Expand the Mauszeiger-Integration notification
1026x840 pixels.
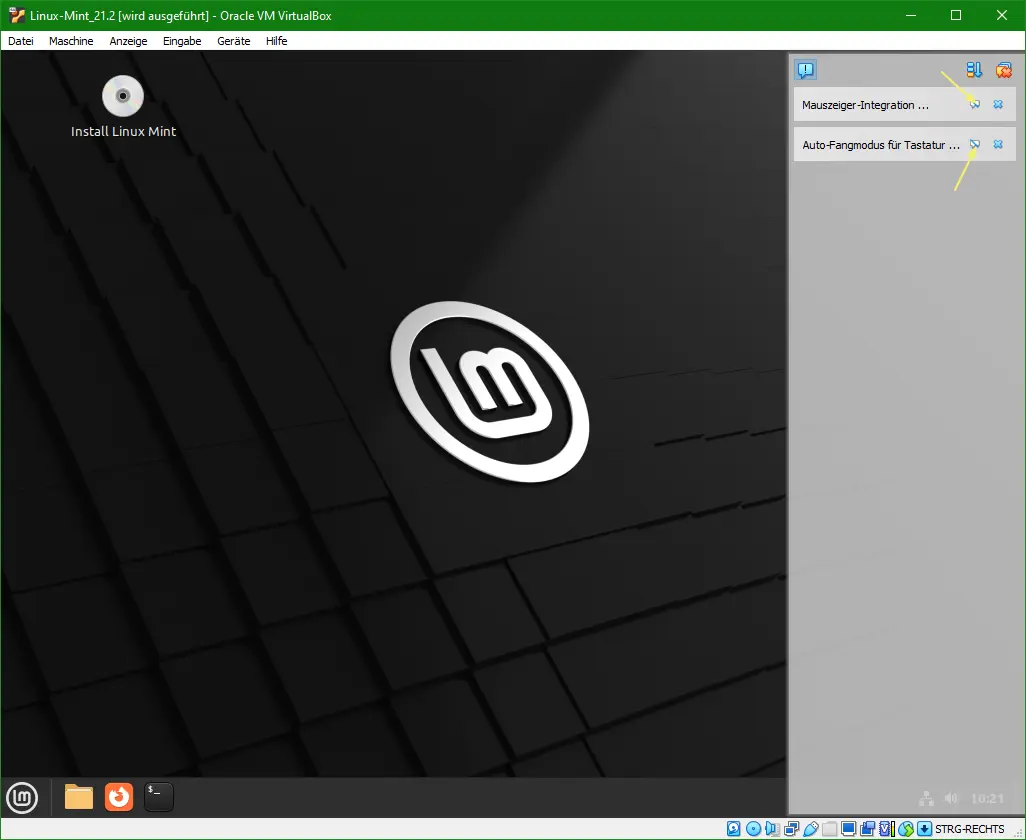975,104
